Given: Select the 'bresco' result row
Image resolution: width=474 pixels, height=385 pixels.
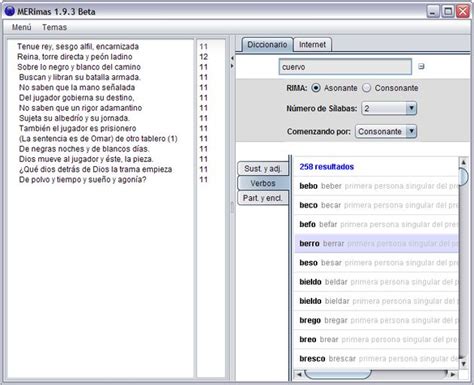Looking at the screenshot, I should pyautogui.click(x=376, y=359).
